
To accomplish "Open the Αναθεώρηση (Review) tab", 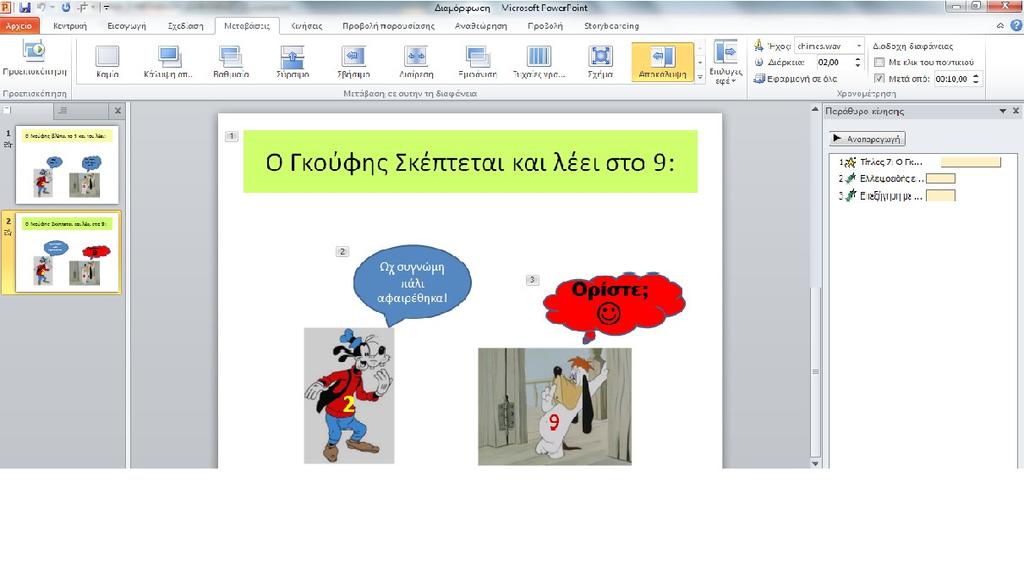I will pos(481,26).
